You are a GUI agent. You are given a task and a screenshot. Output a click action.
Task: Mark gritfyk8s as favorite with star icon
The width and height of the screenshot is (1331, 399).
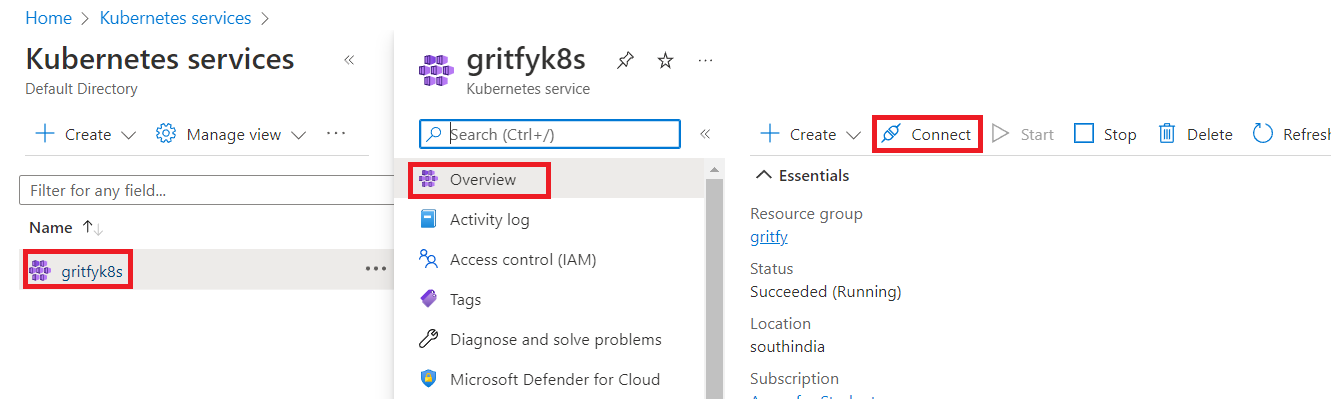665,61
